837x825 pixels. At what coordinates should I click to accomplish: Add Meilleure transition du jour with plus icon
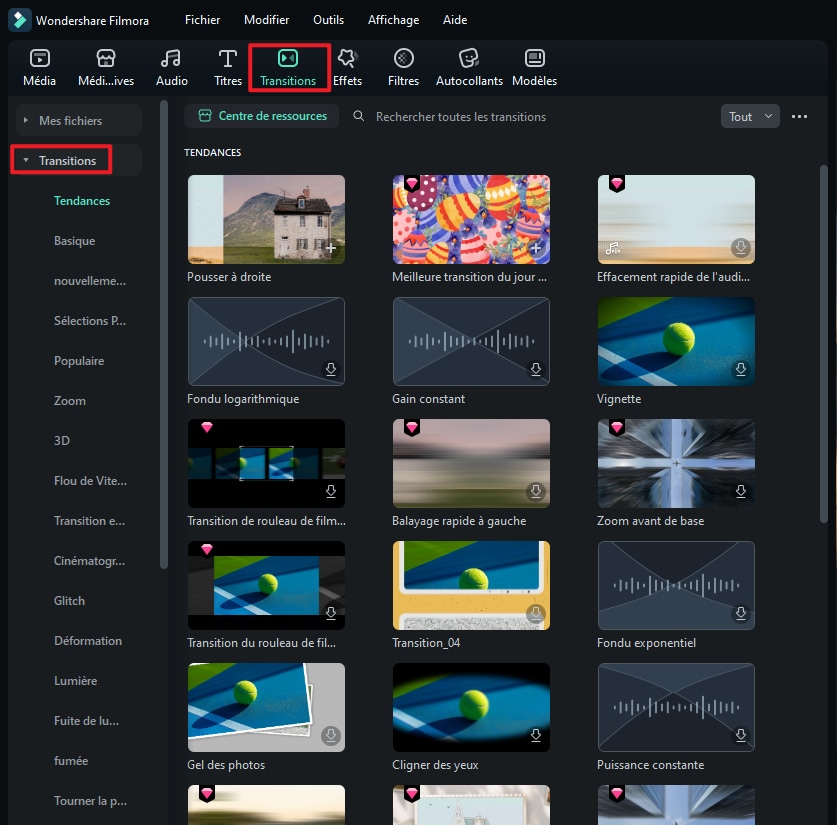[x=536, y=248]
